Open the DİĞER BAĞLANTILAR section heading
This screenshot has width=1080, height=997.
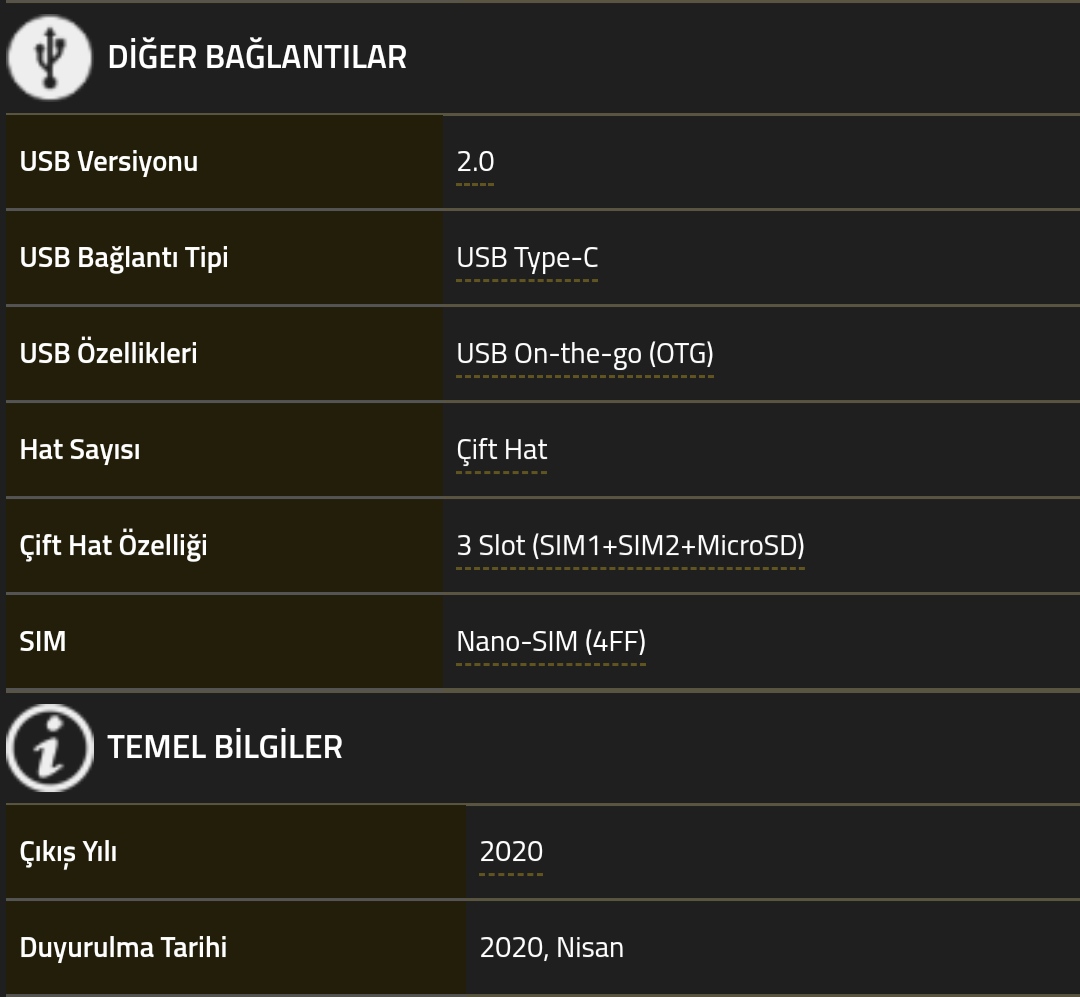pyautogui.click(x=257, y=57)
